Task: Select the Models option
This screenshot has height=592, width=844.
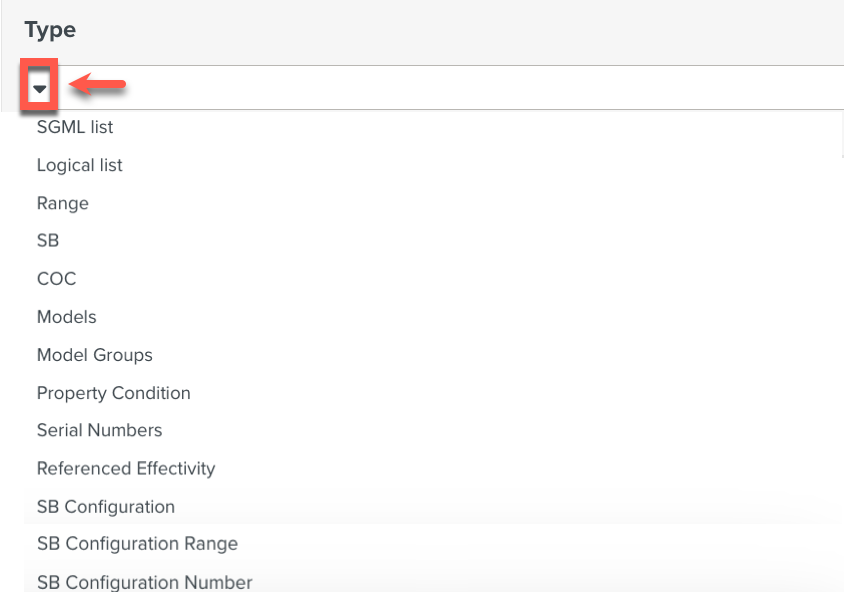Action: (x=66, y=316)
